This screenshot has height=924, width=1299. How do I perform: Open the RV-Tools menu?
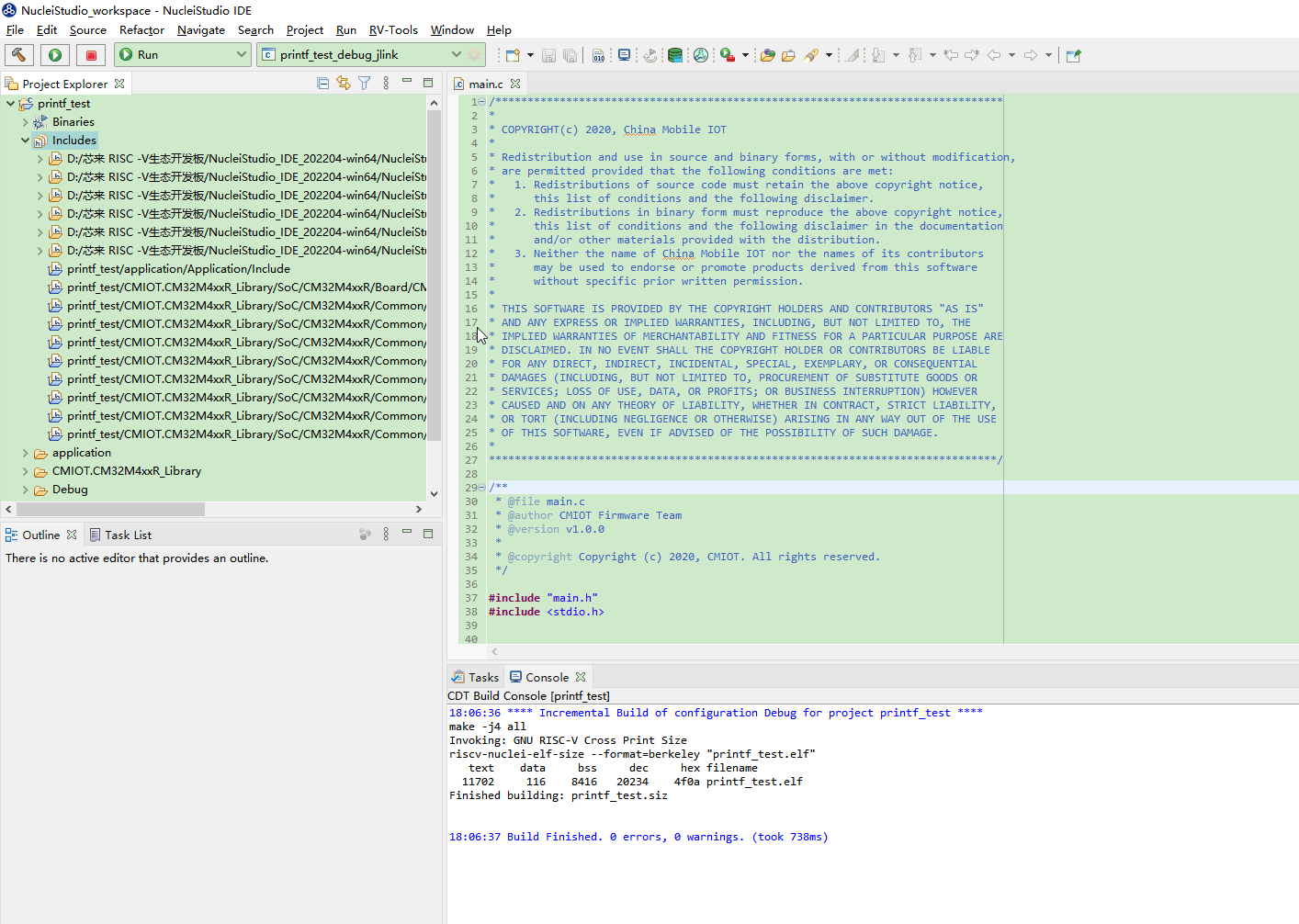click(393, 30)
